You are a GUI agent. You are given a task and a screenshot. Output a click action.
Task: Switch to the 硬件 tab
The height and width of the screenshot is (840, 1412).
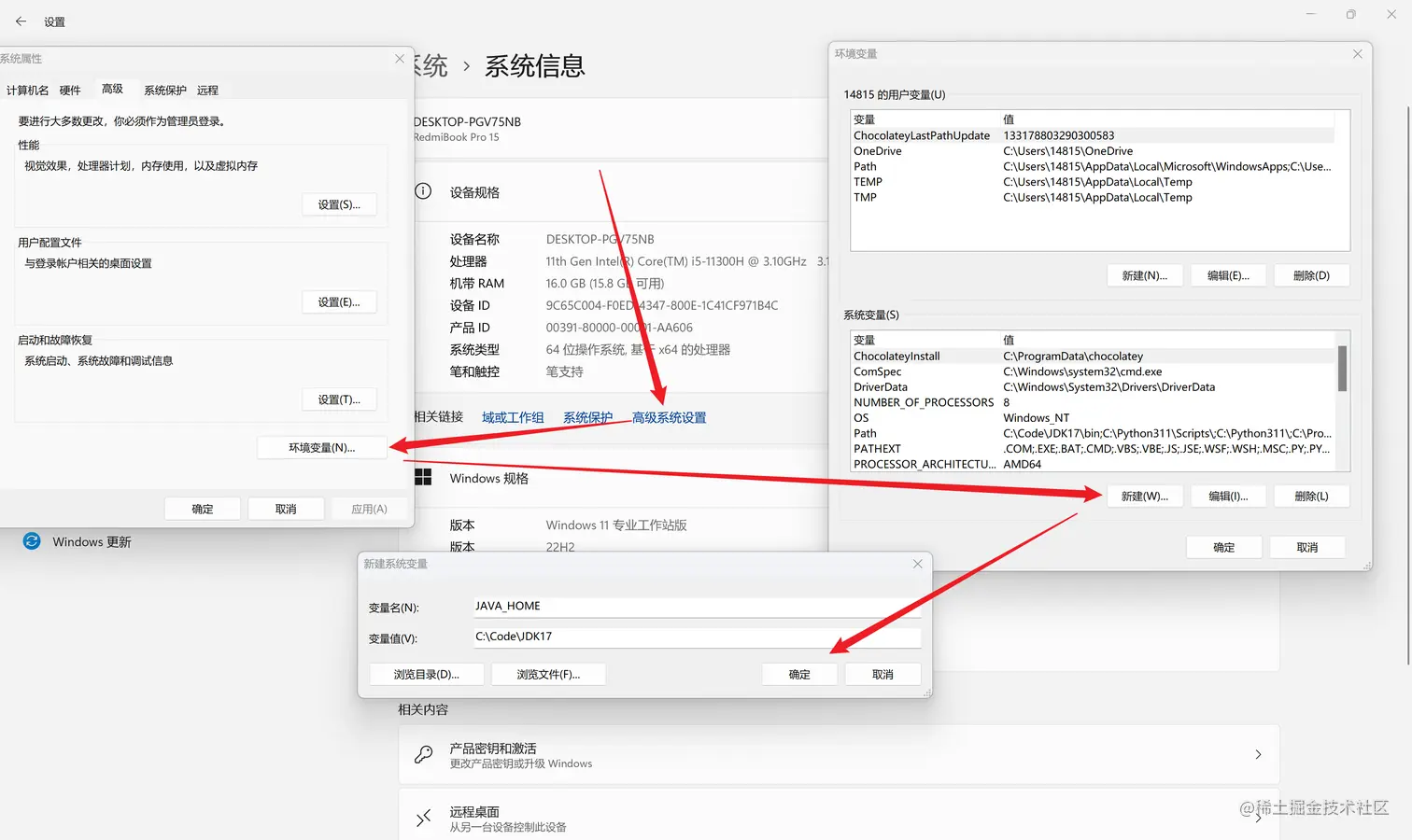click(x=70, y=91)
